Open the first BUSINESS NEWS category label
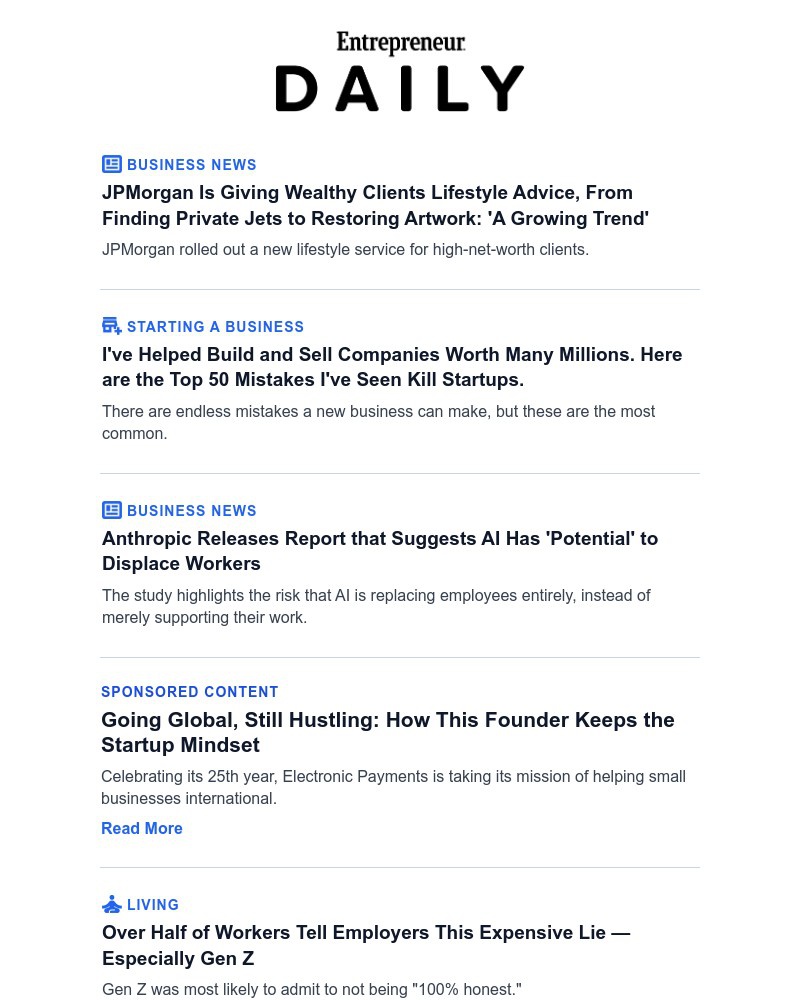Viewport: 800px width, 1000px height. tap(191, 165)
